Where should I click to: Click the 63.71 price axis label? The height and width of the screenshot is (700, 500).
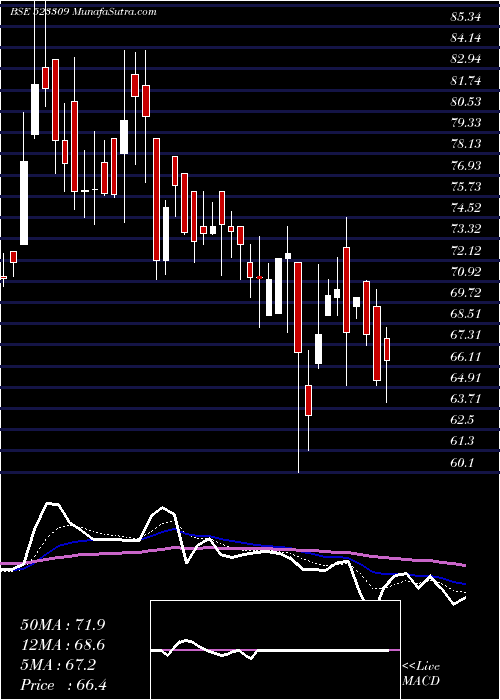click(x=466, y=399)
